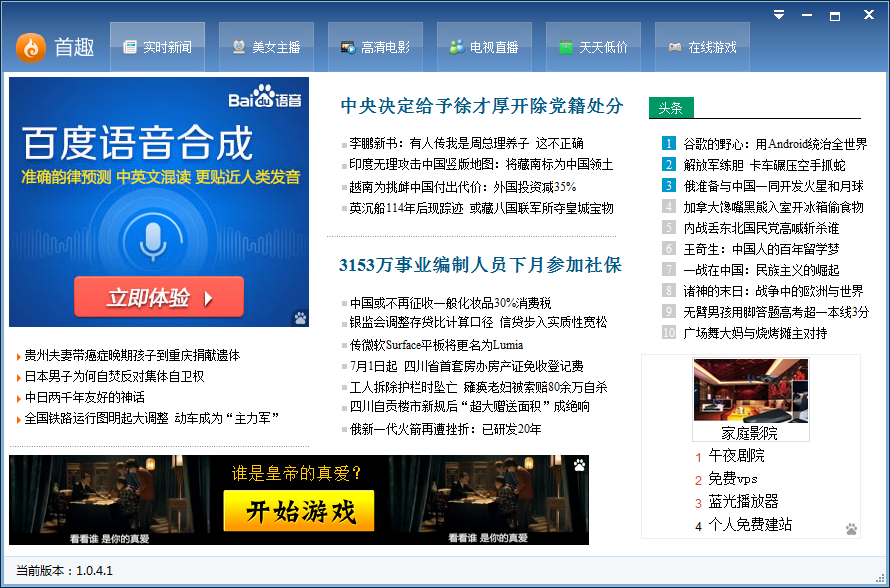Open 工人拆除护栏时坠亡 article
Screen dimensions: 890x588
point(478,387)
